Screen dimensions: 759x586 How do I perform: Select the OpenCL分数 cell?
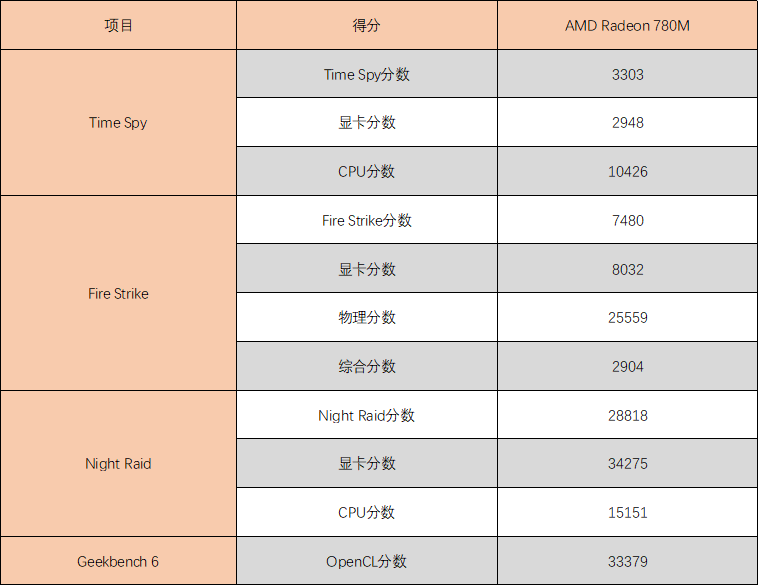click(367, 561)
